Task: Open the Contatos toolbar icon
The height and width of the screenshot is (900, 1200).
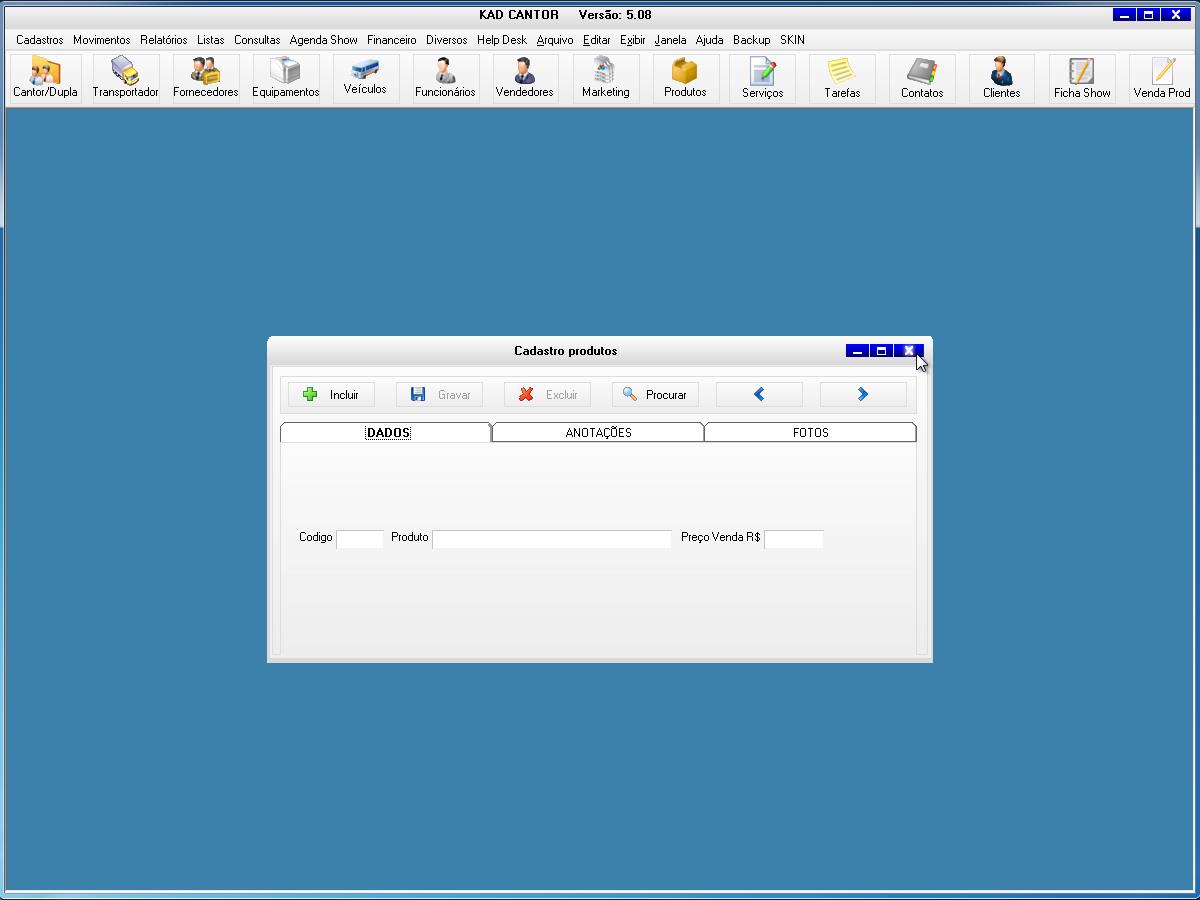Action: (922, 78)
